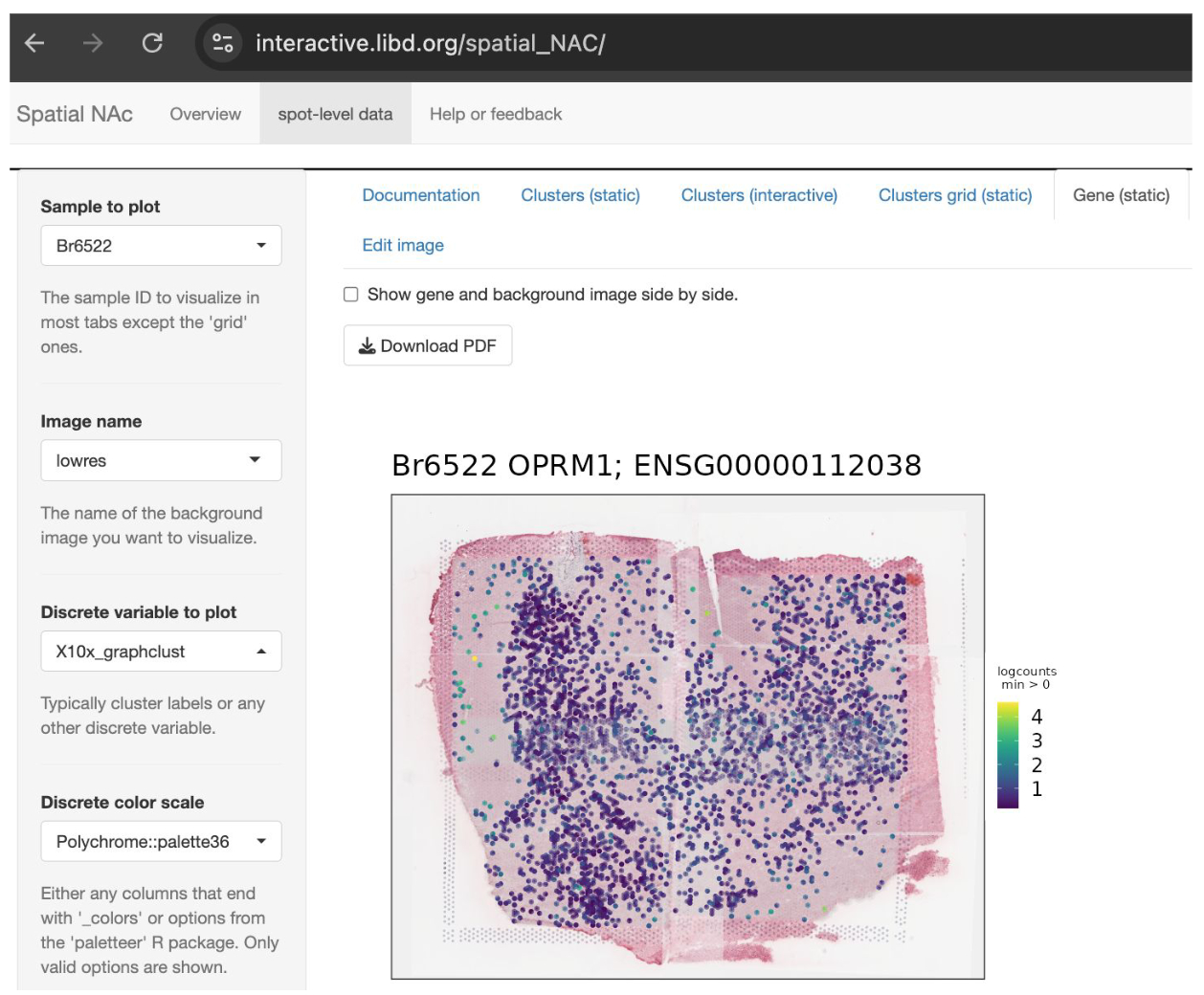Click the logcounts color gradient legend
The image size is (1204, 995).
1007,755
